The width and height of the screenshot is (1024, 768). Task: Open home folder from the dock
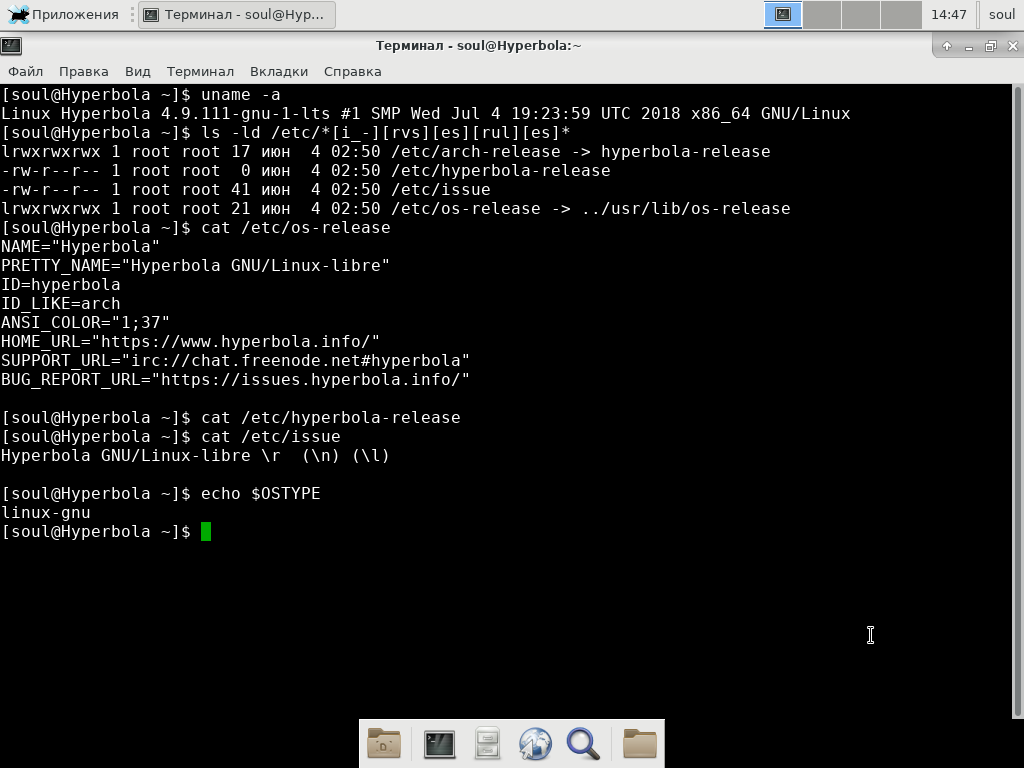639,743
